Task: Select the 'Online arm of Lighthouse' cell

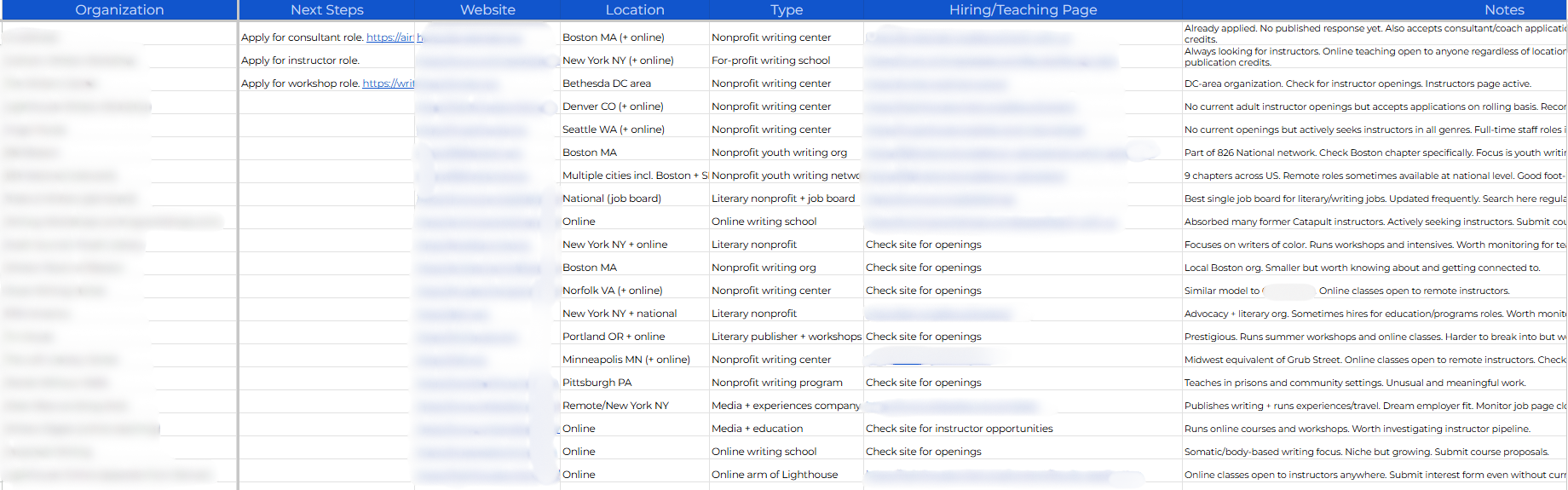Action: pos(787,475)
